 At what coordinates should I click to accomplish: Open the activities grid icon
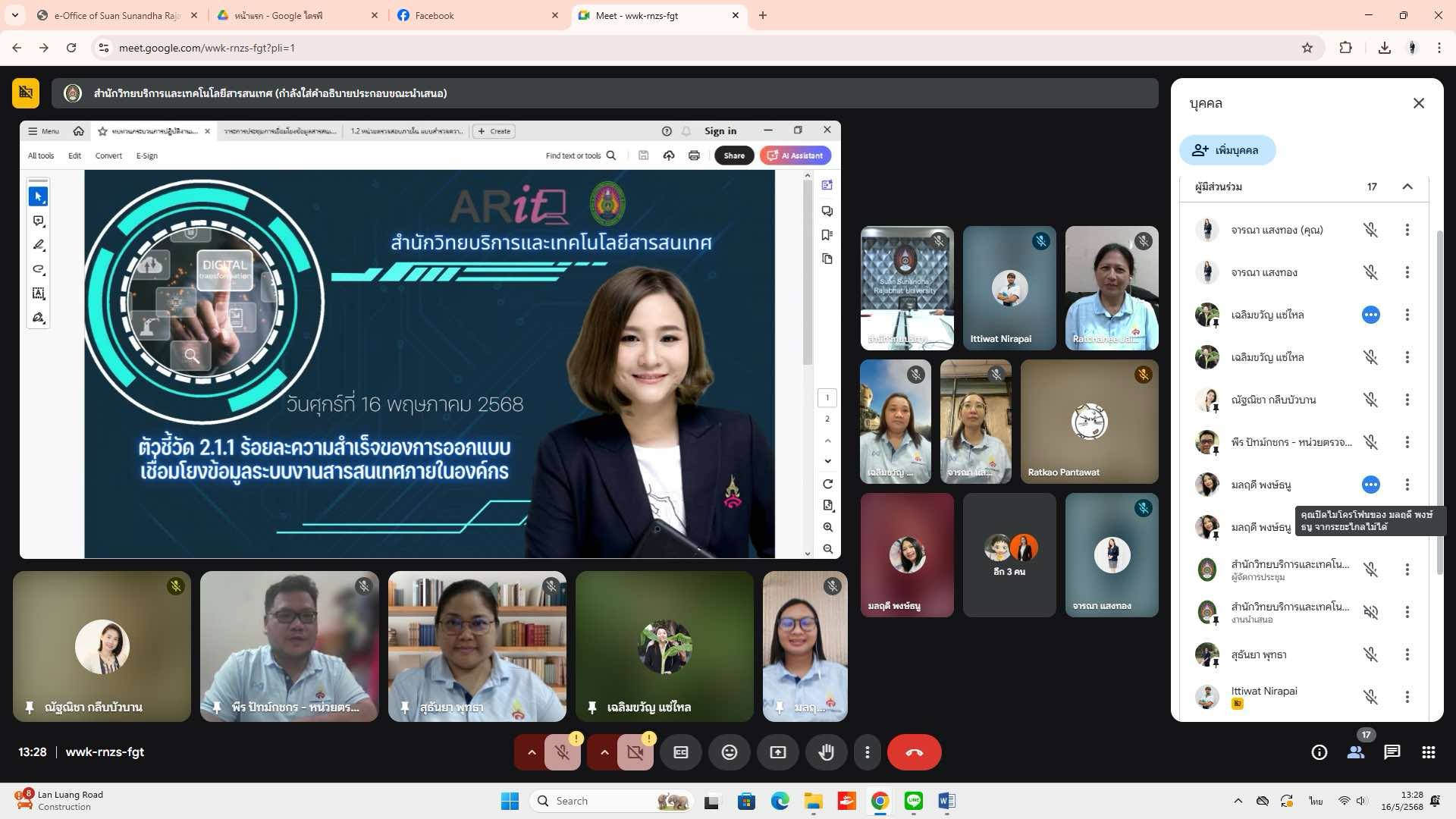pos(1429,752)
